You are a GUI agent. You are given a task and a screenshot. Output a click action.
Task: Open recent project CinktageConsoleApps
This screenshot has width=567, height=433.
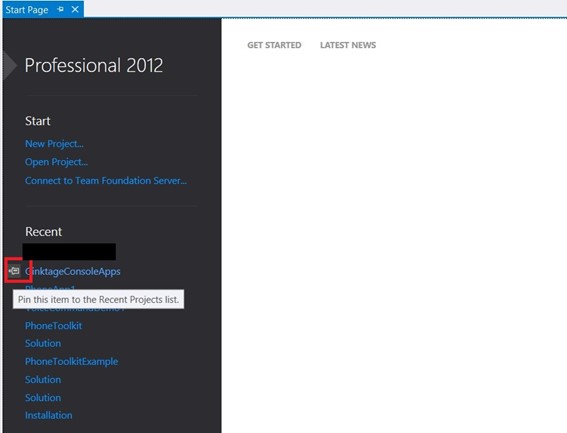(x=73, y=271)
